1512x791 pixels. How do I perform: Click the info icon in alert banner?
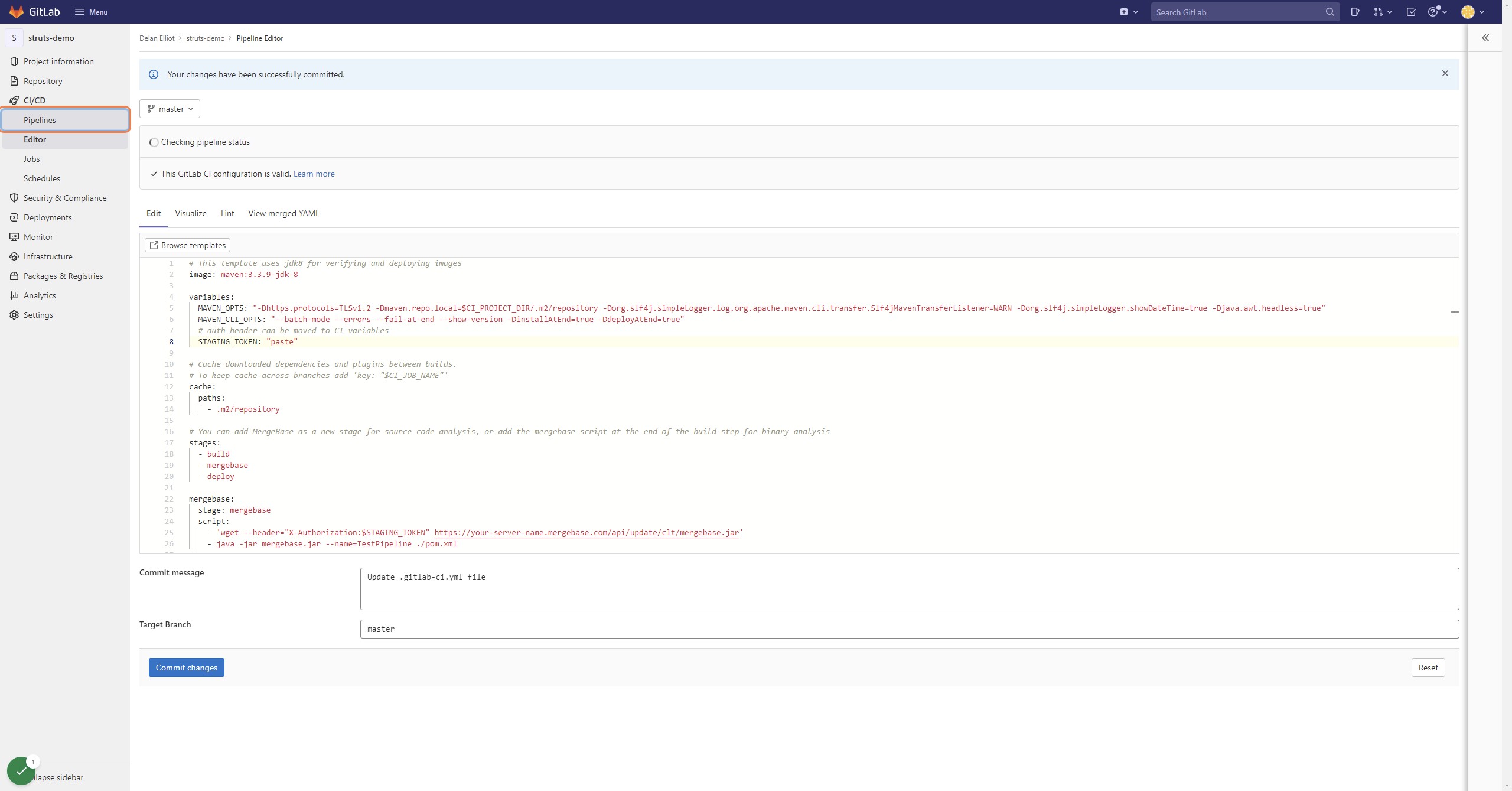pos(154,74)
